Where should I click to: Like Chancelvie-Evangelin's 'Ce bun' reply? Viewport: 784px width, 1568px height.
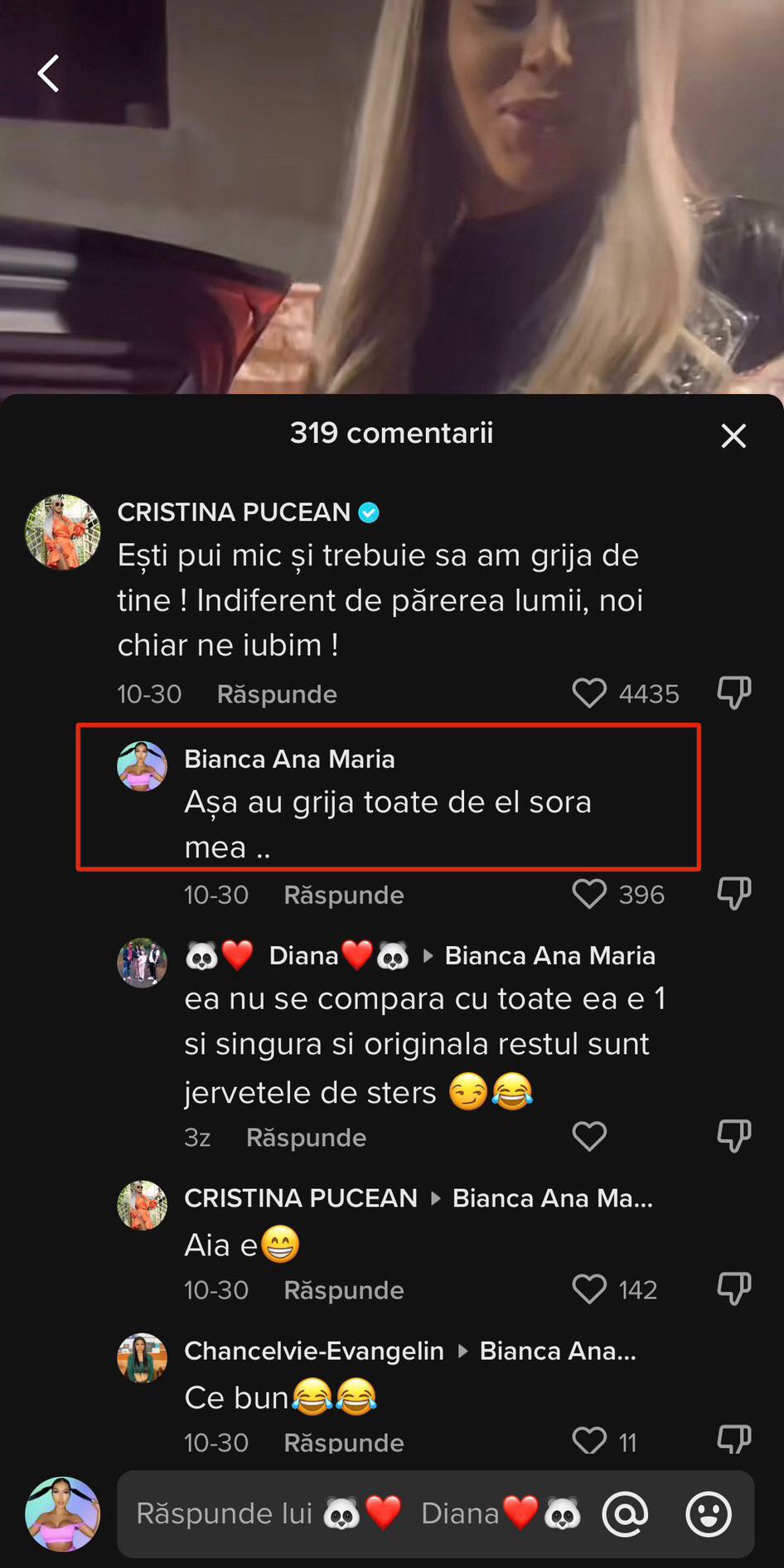coord(589,1441)
